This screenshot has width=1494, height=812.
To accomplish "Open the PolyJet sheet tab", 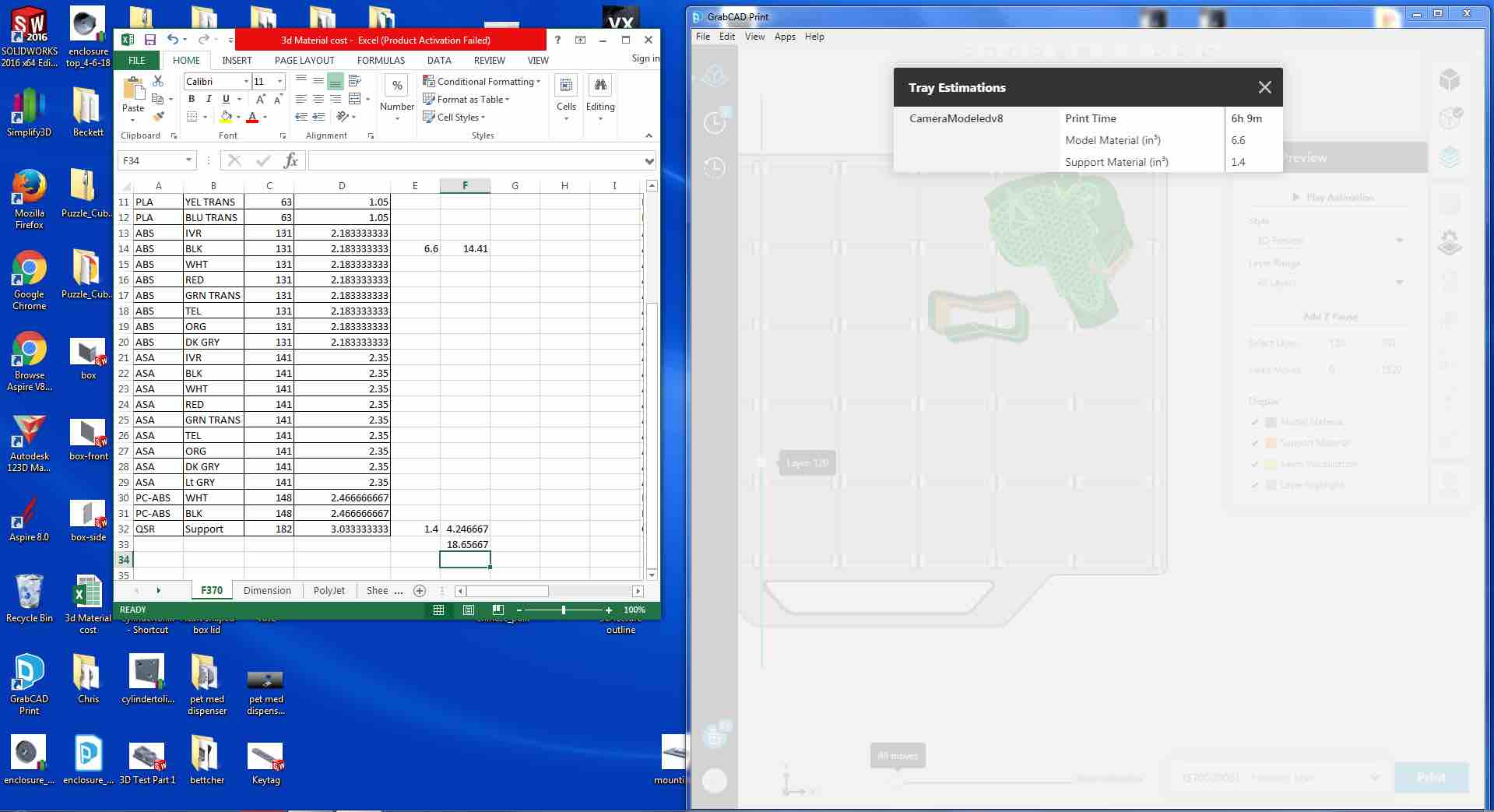I will tap(329, 591).
